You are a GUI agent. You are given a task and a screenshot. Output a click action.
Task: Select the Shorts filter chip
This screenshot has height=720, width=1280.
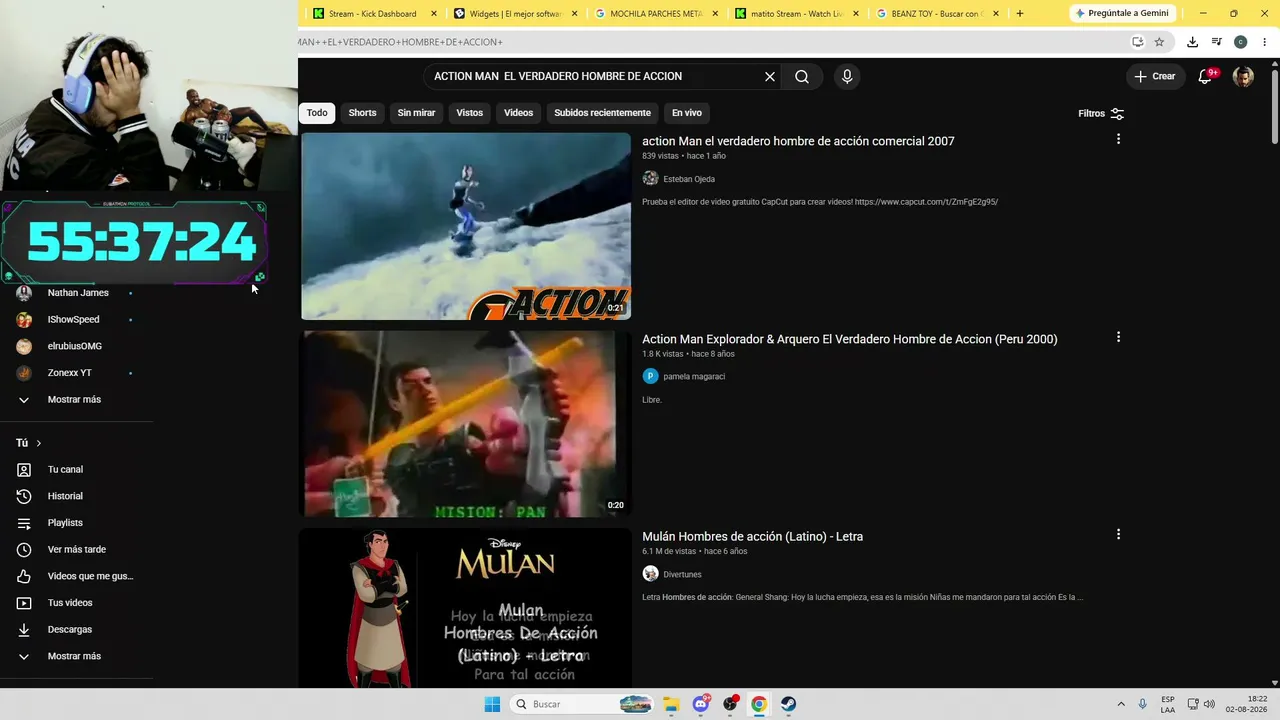(x=362, y=113)
